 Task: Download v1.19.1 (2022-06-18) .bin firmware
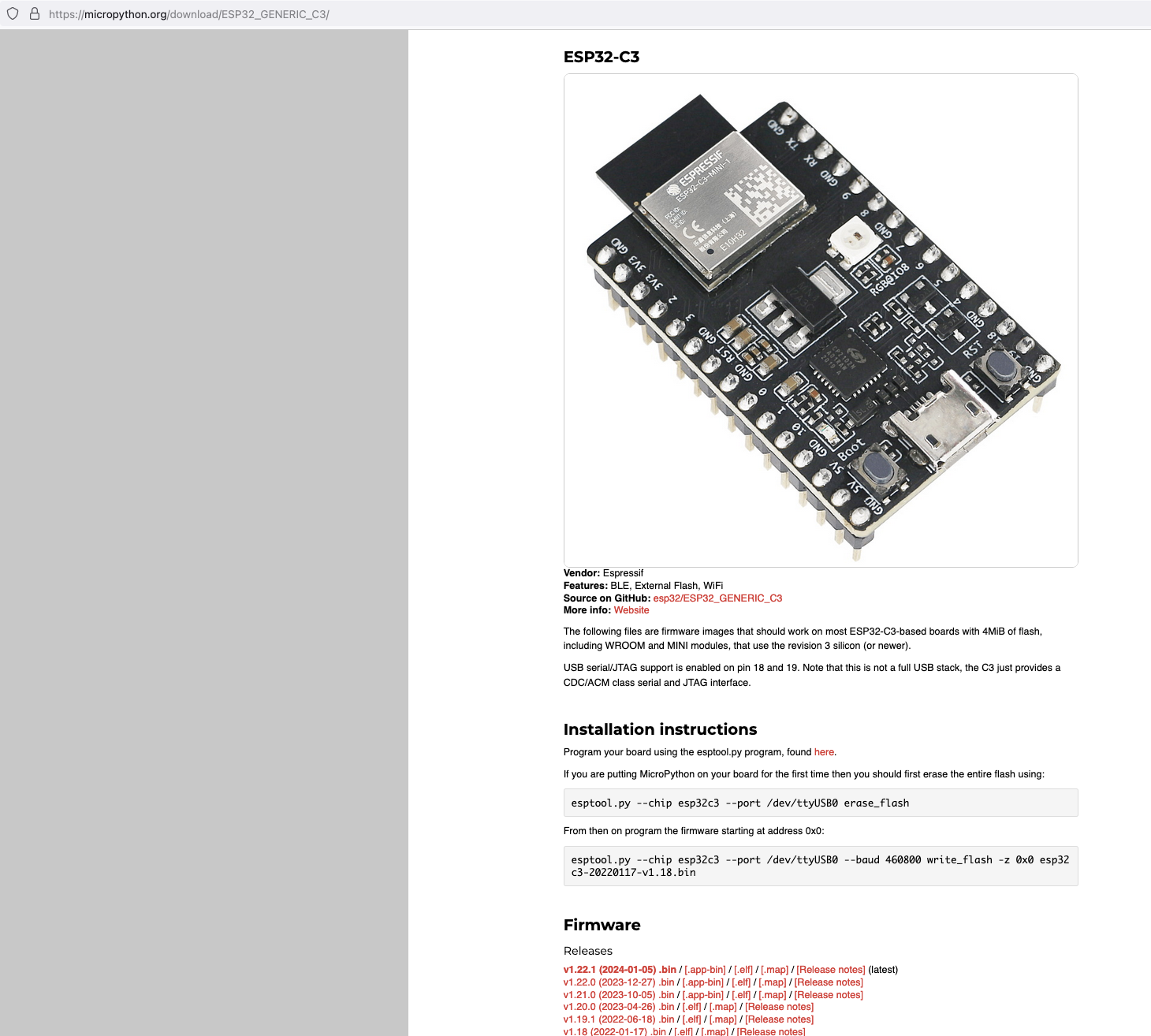click(x=619, y=1019)
